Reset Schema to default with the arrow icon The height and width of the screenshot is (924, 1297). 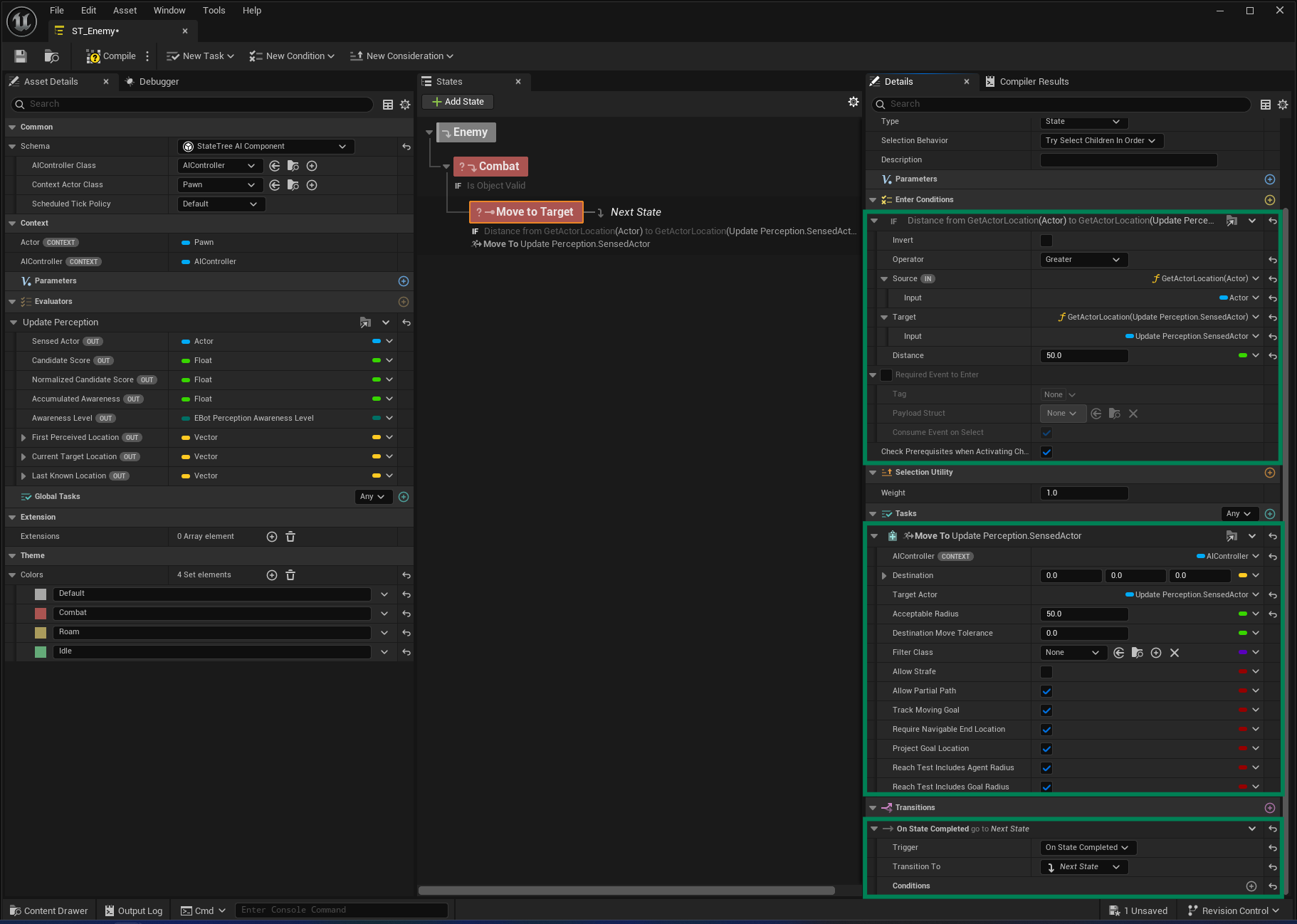406,147
